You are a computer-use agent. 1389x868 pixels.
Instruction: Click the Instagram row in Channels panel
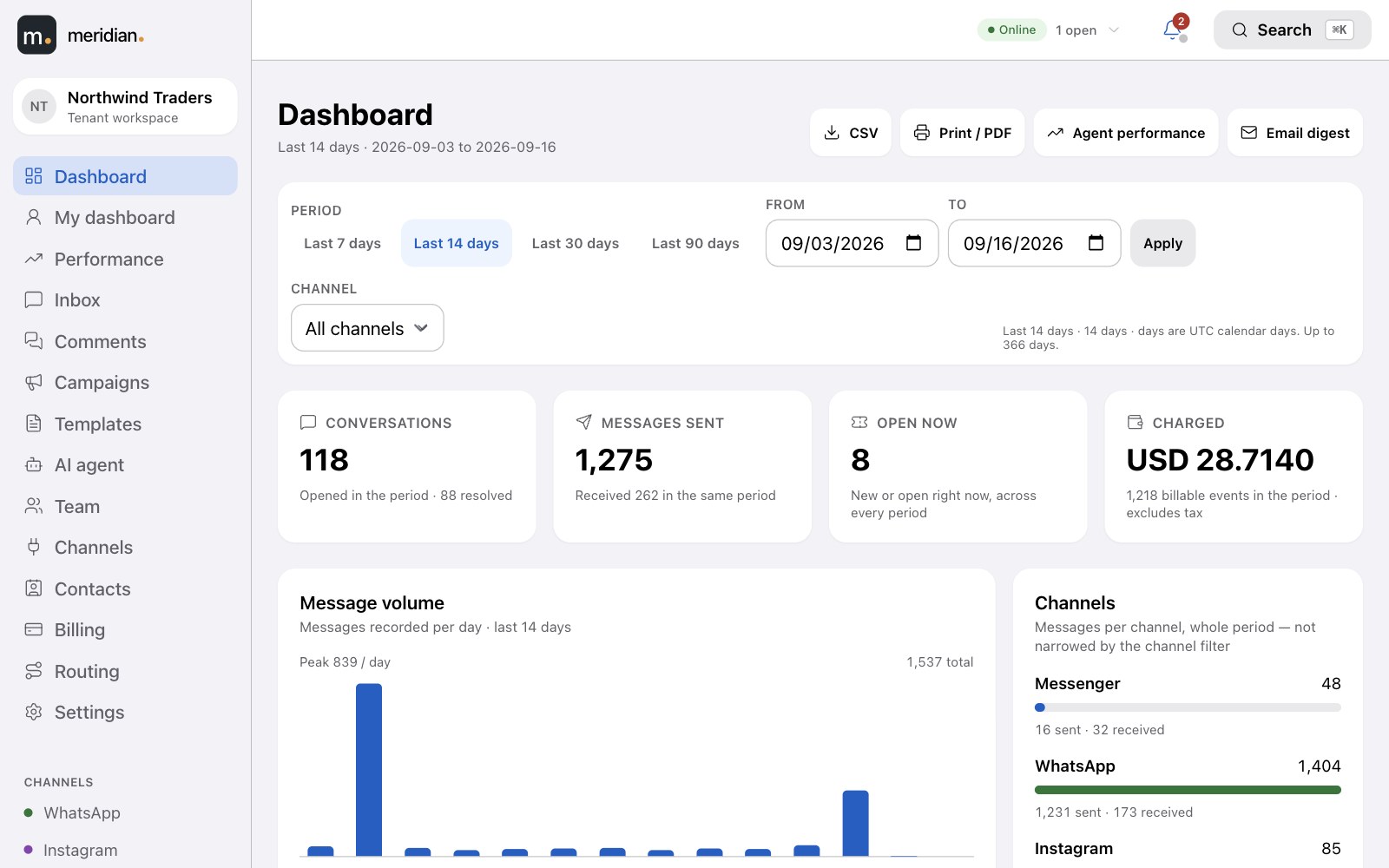point(1188,849)
